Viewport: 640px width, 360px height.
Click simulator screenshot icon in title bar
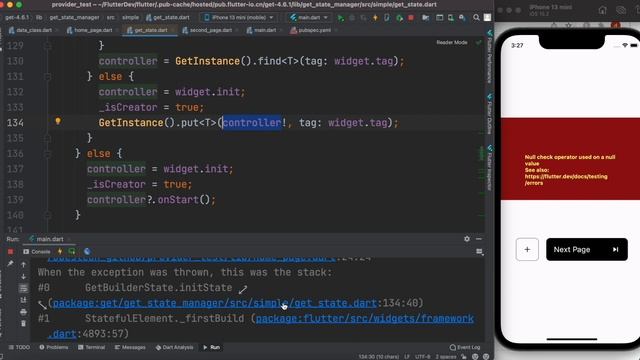pyautogui.click(x=621, y=10)
